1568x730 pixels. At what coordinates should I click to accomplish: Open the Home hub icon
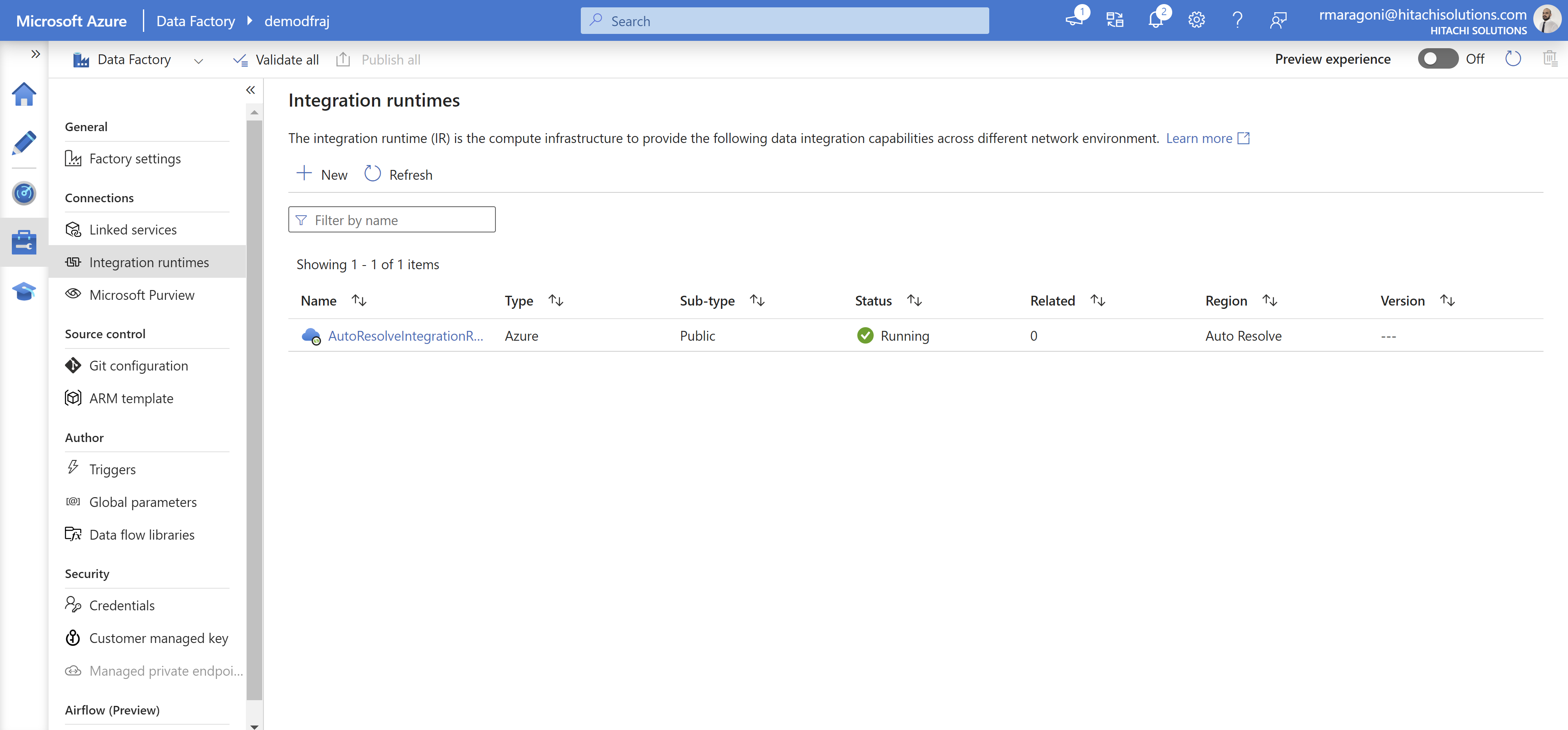(24, 94)
